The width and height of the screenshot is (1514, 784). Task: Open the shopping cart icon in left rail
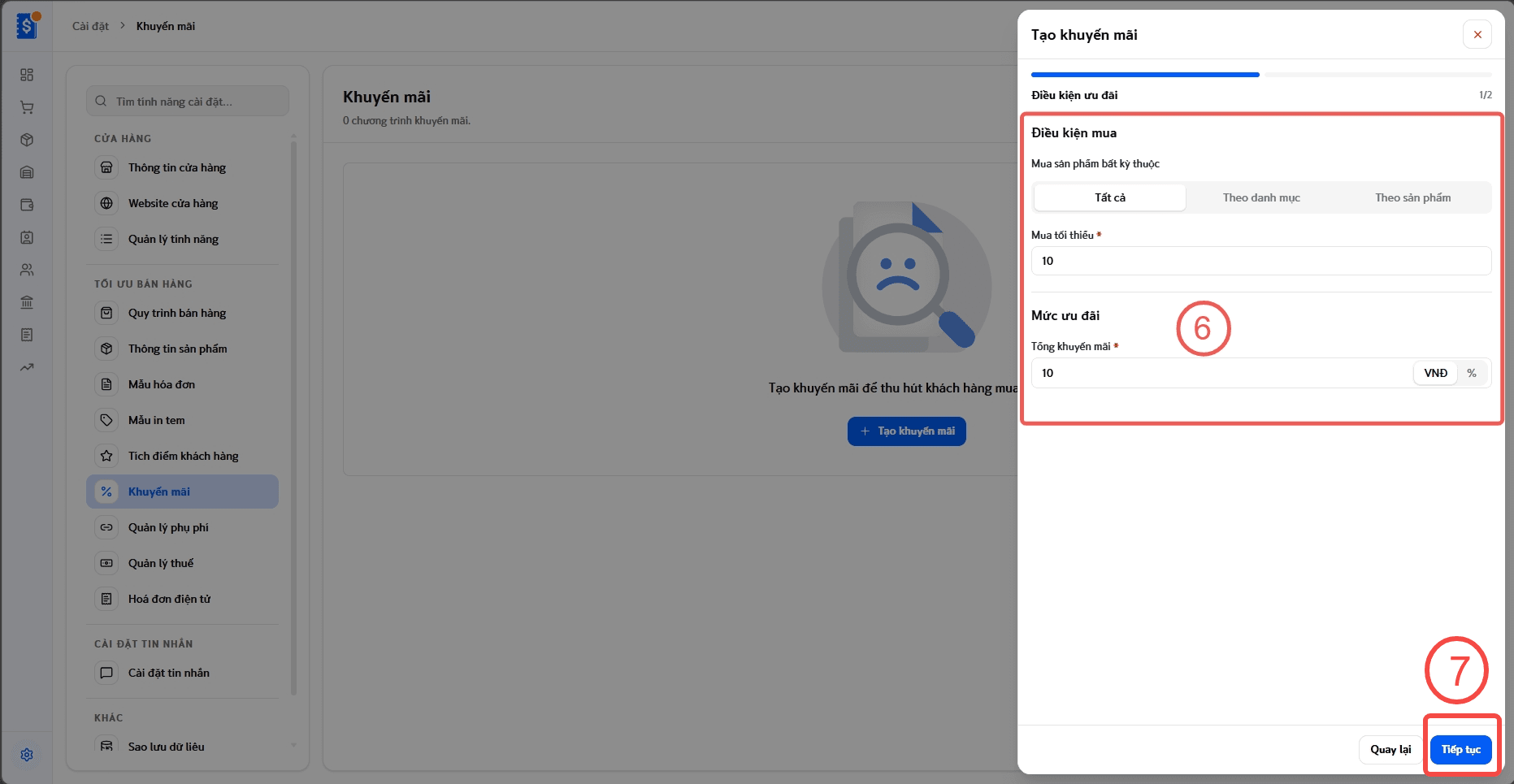pyautogui.click(x=27, y=107)
